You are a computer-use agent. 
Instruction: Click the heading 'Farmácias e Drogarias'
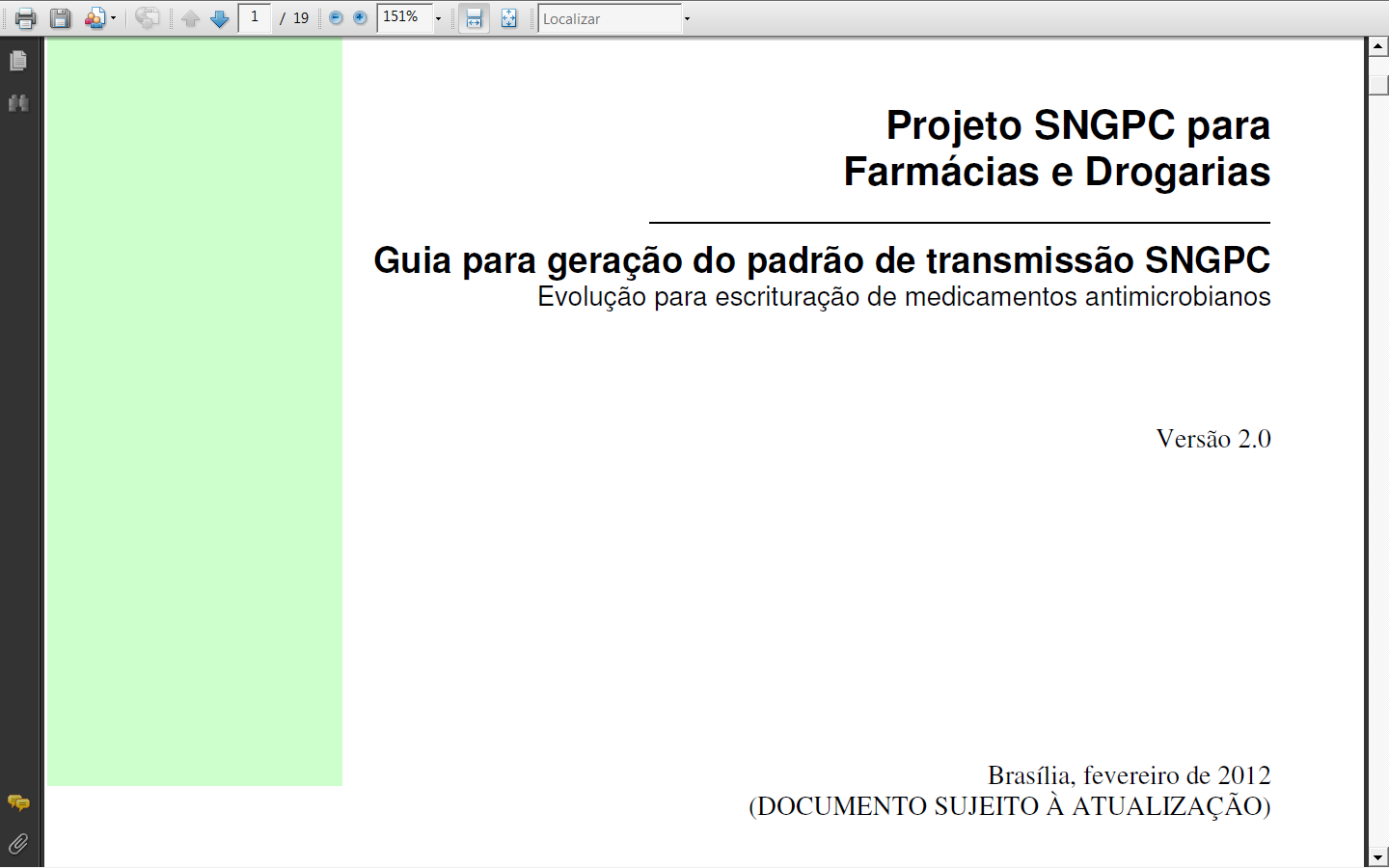(x=1057, y=172)
